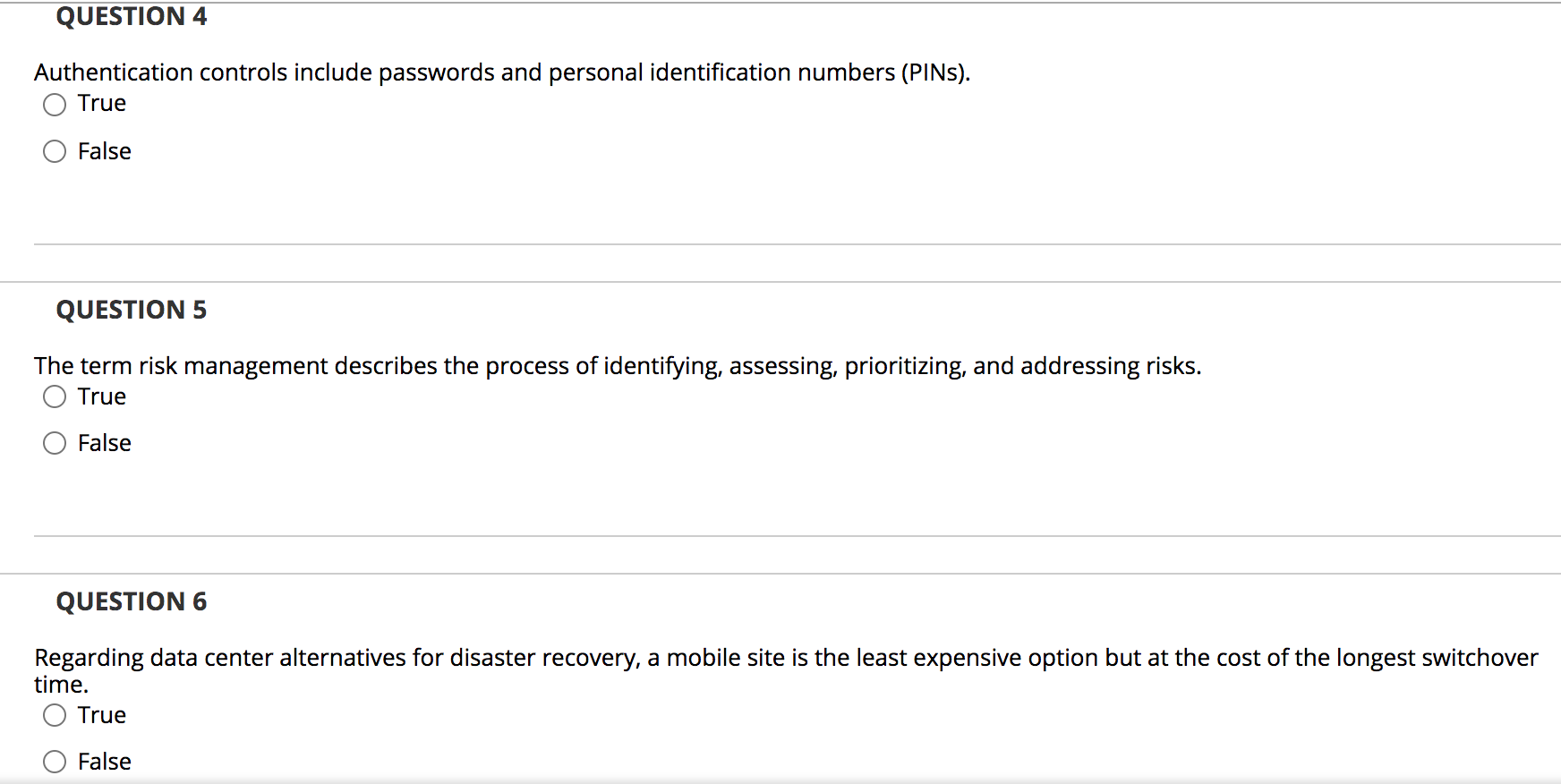
Task: Click the 'False' label text under Question 6
Action: (x=105, y=762)
